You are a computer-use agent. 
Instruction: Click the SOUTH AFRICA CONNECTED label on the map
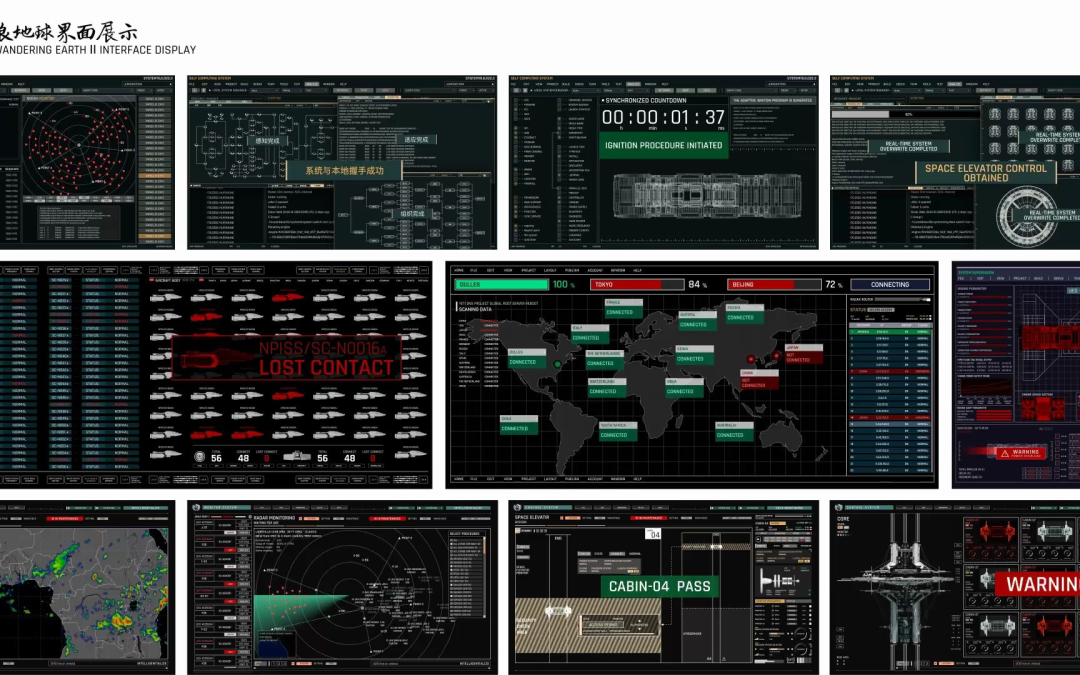click(x=619, y=431)
